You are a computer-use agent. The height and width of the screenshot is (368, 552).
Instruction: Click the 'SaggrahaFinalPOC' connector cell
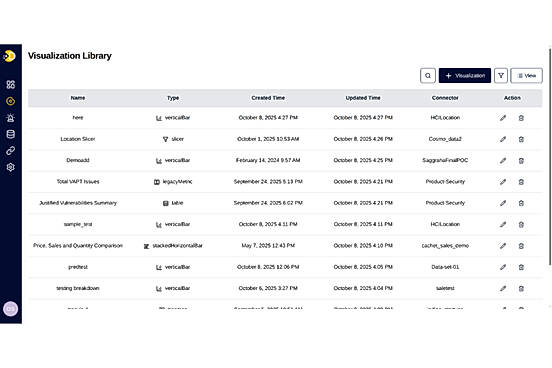445,160
